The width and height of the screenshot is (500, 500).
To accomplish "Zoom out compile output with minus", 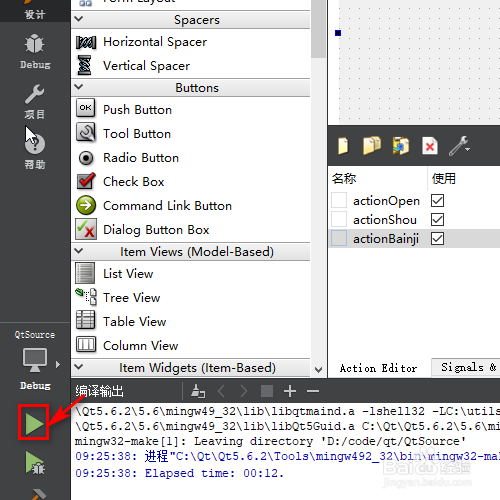I will tap(313, 391).
